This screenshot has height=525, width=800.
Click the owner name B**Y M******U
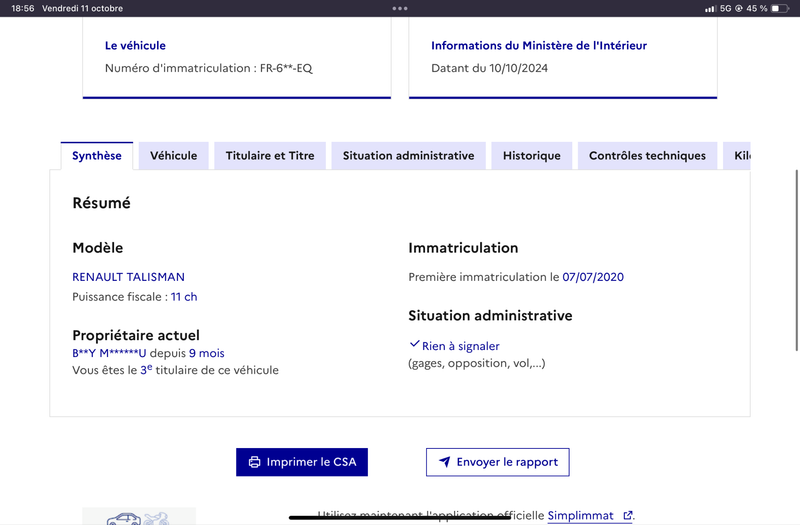pyautogui.click(x=109, y=353)
